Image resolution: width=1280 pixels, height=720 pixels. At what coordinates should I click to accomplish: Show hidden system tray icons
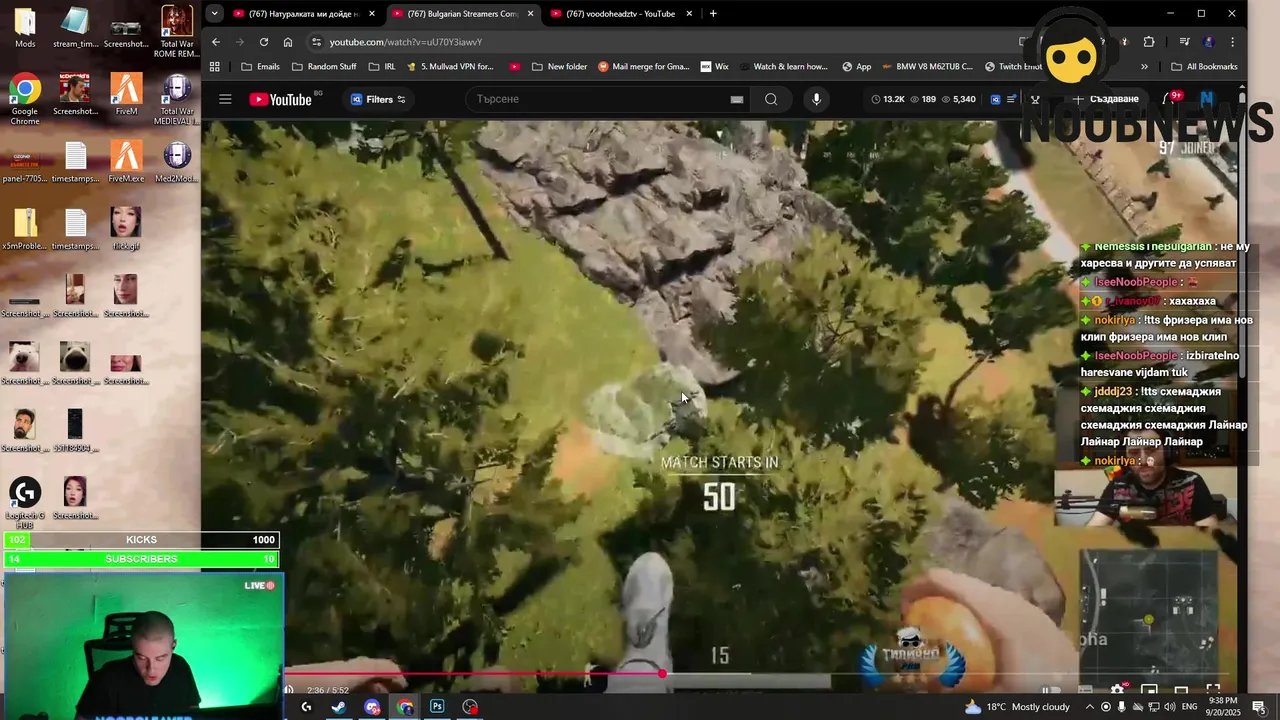(x=1090, y=707)
